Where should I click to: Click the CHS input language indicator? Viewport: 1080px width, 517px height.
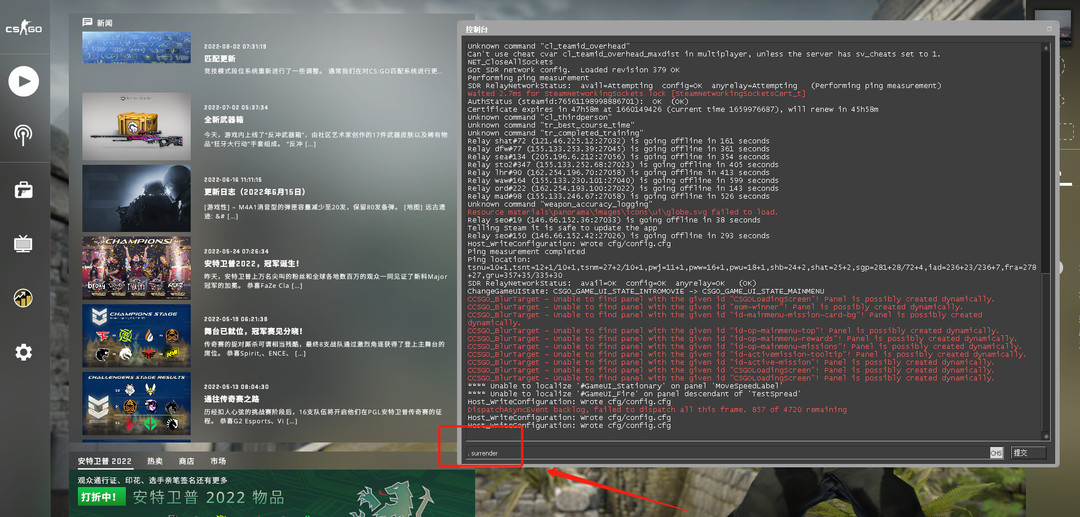996,453
